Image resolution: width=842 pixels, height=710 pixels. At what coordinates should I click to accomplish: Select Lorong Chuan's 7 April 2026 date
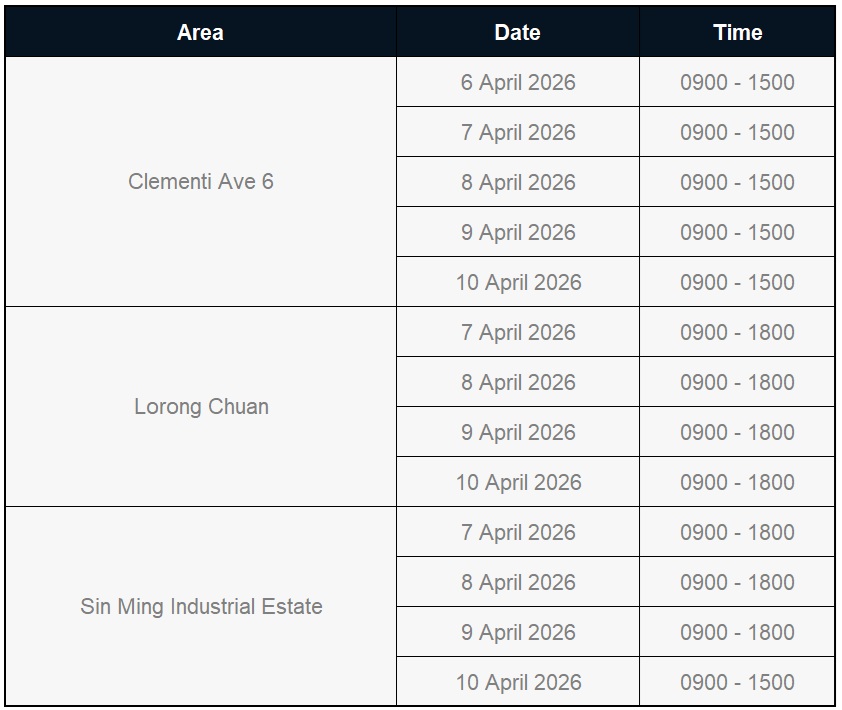pyautogui.click(x=517, y=332)
